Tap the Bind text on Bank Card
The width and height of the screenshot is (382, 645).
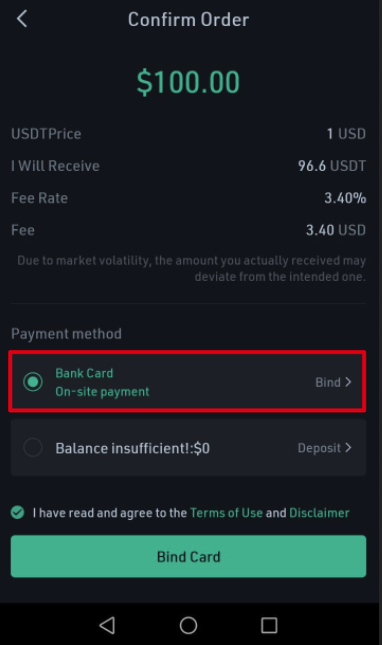click(328, 382)
